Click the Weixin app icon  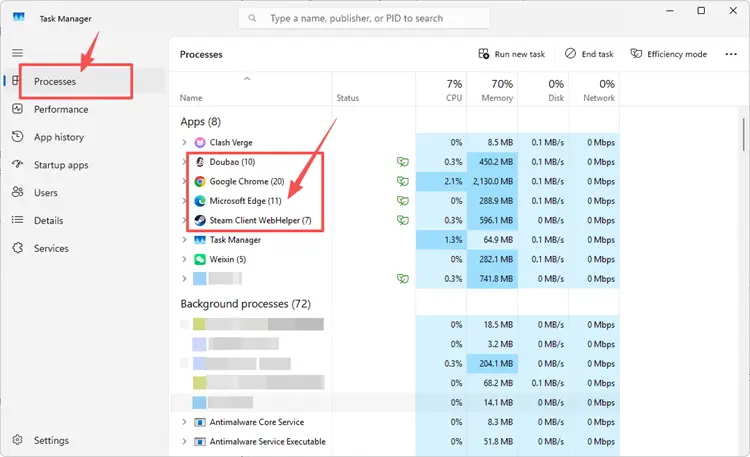point(200,259)
